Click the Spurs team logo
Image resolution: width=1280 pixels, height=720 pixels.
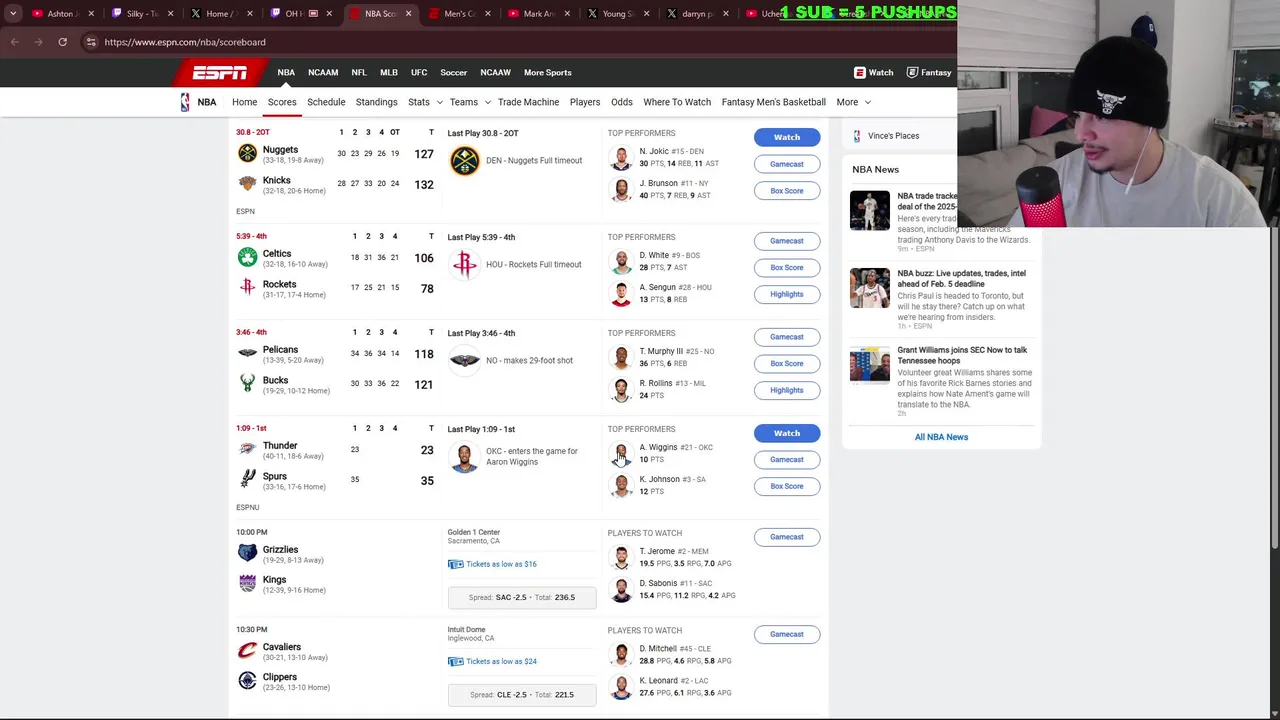[x=247, y=479]
